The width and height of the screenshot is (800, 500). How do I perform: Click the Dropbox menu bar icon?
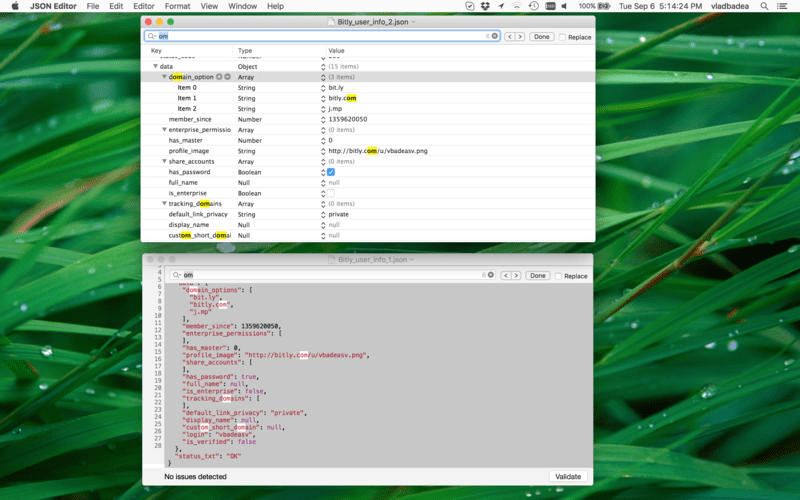click(485, 6)
